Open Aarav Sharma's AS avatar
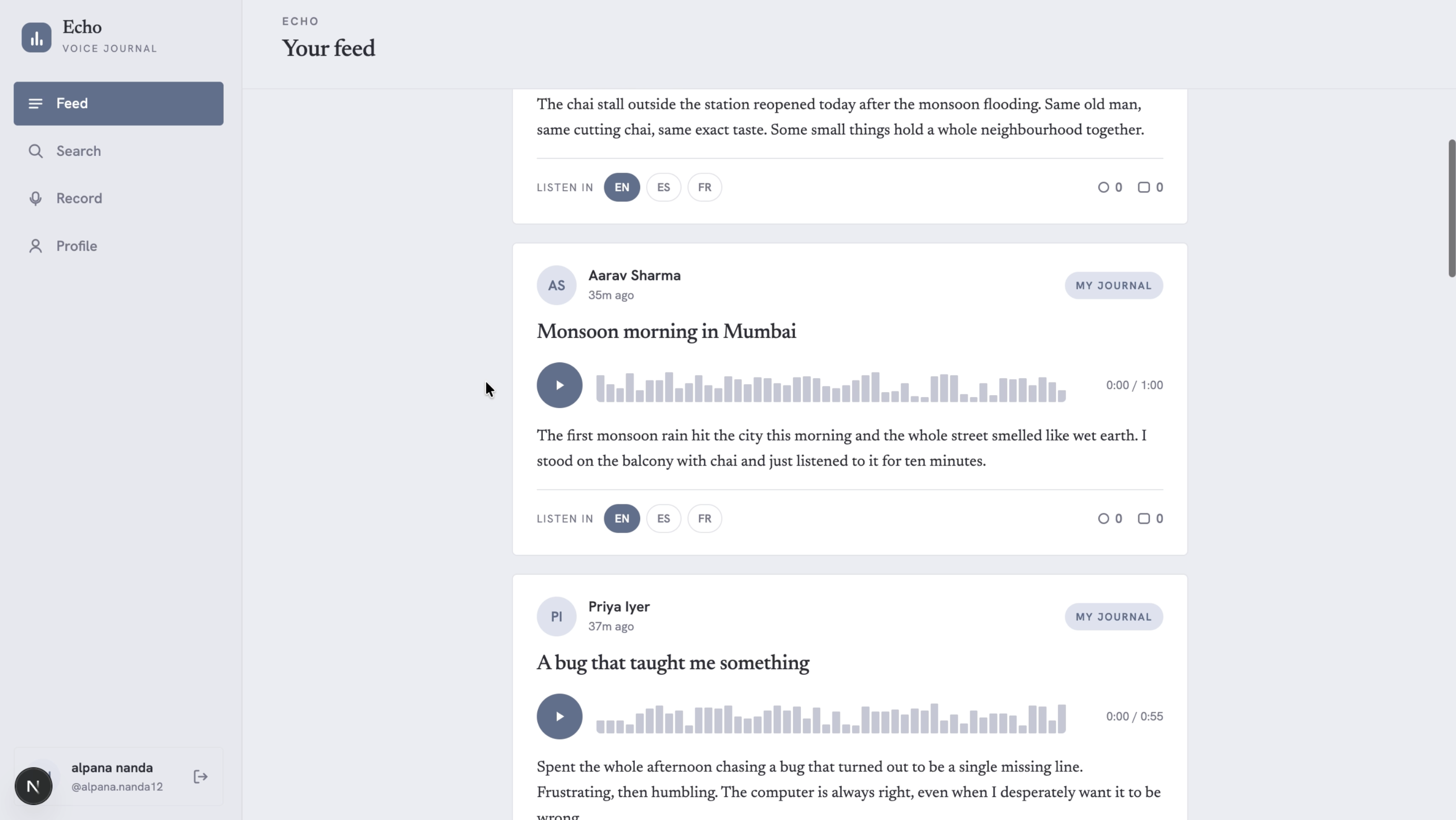This screenshot has width=1456, height=820. [556, 285]
